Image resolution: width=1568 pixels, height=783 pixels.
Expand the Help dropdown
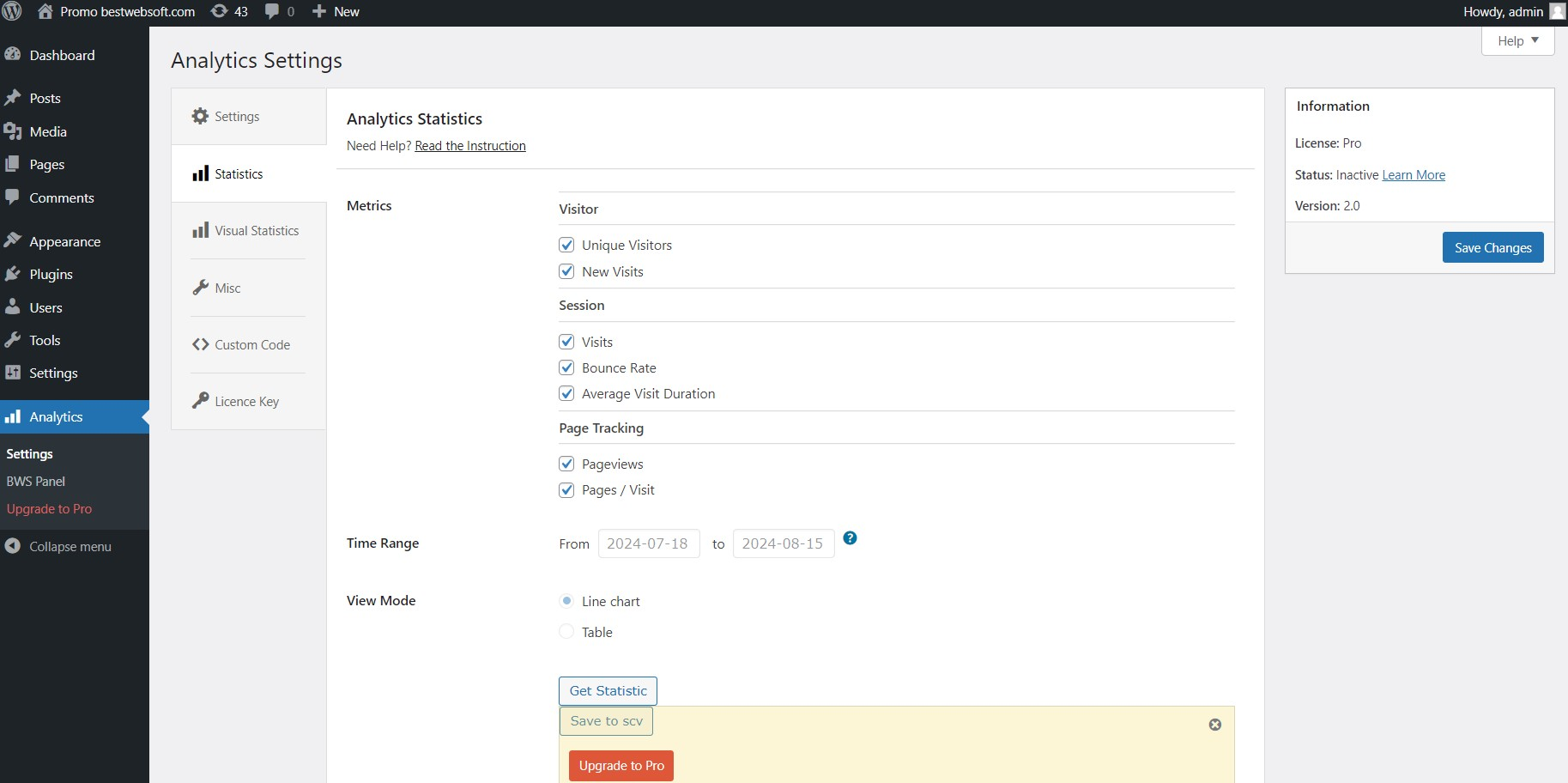click(1517, 40)
